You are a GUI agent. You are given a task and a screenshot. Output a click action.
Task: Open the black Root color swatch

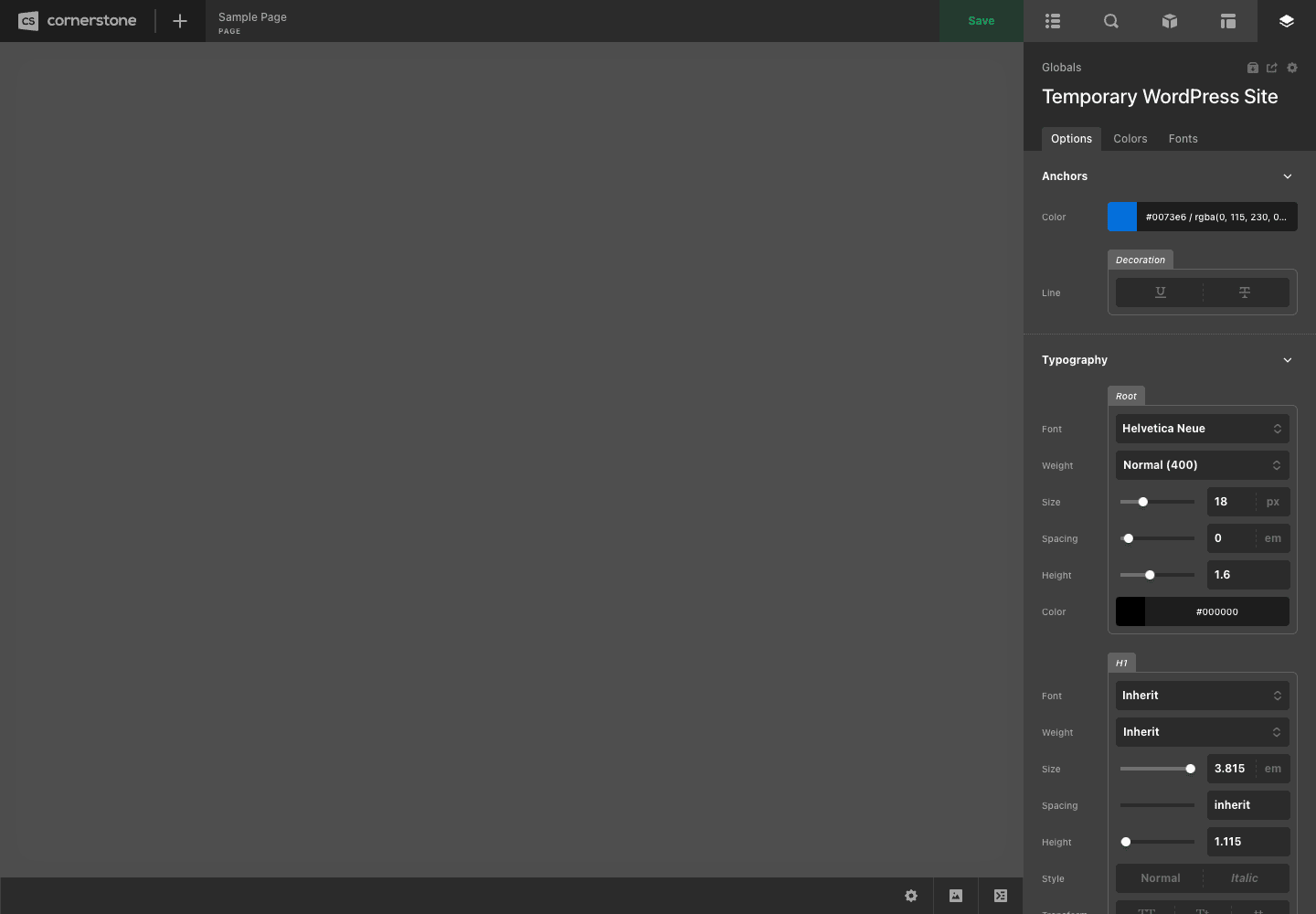pyautogui.click(x=1130, y=611)
